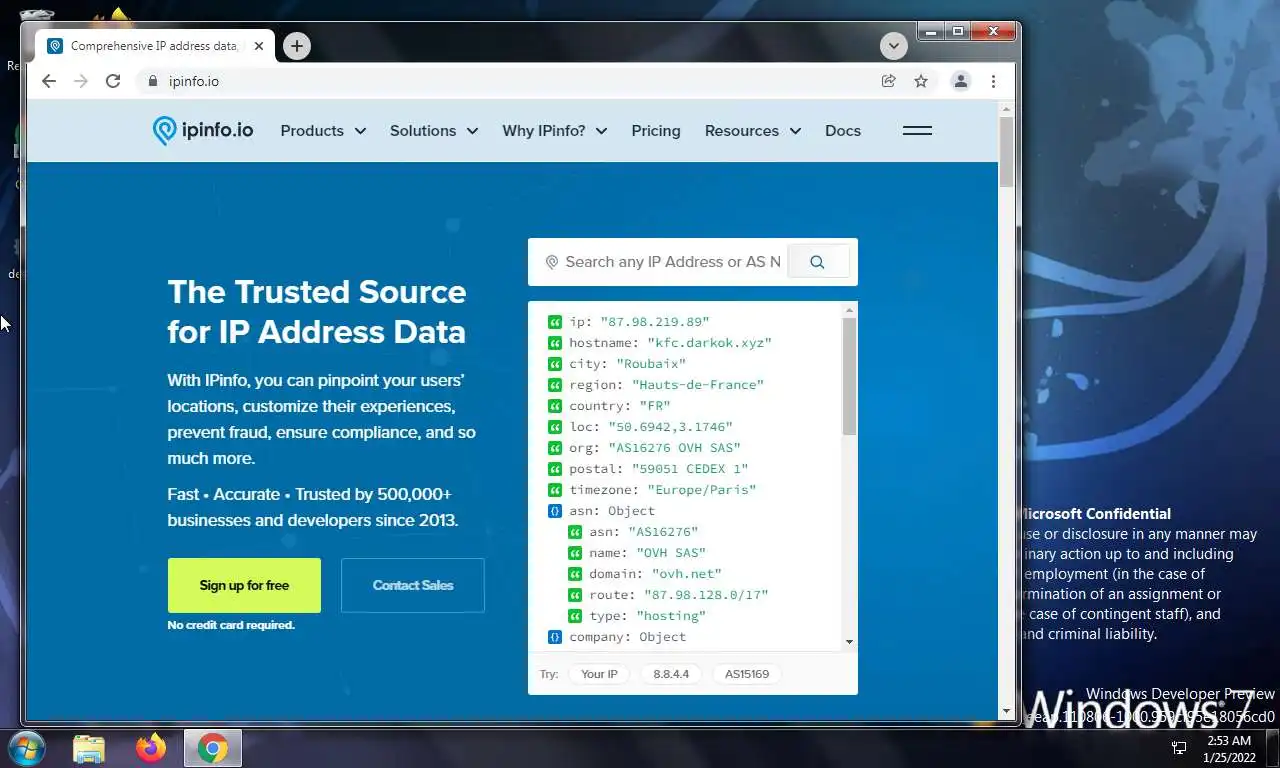Screen dimensions: 1280x768
Task: Expand the Products dropdown
Action: pyautogui.click(x=323, y=131)
